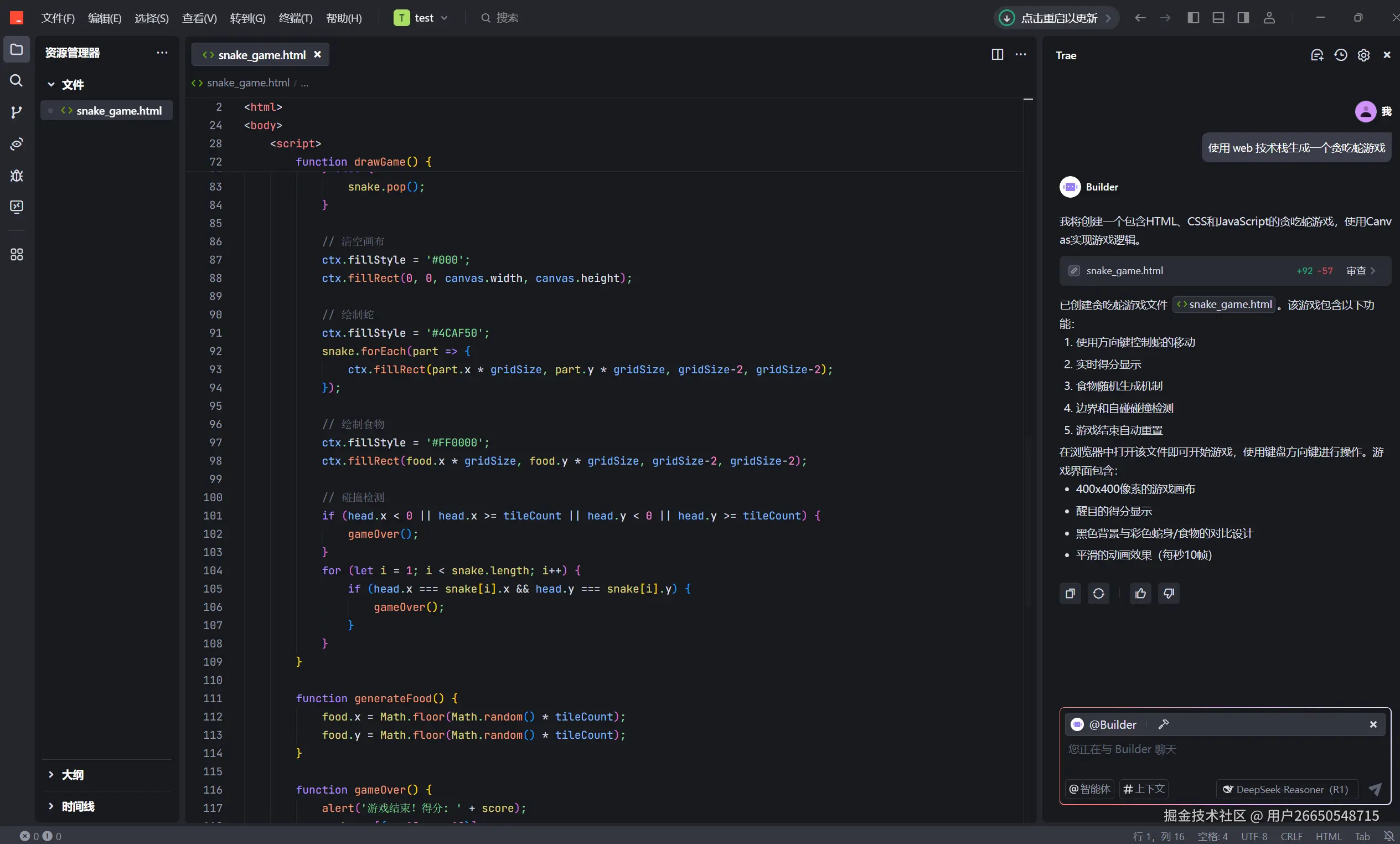Open the Run and Debug bug icon
The width and height of the screenshot is (1400, 844).
[17, 176]
